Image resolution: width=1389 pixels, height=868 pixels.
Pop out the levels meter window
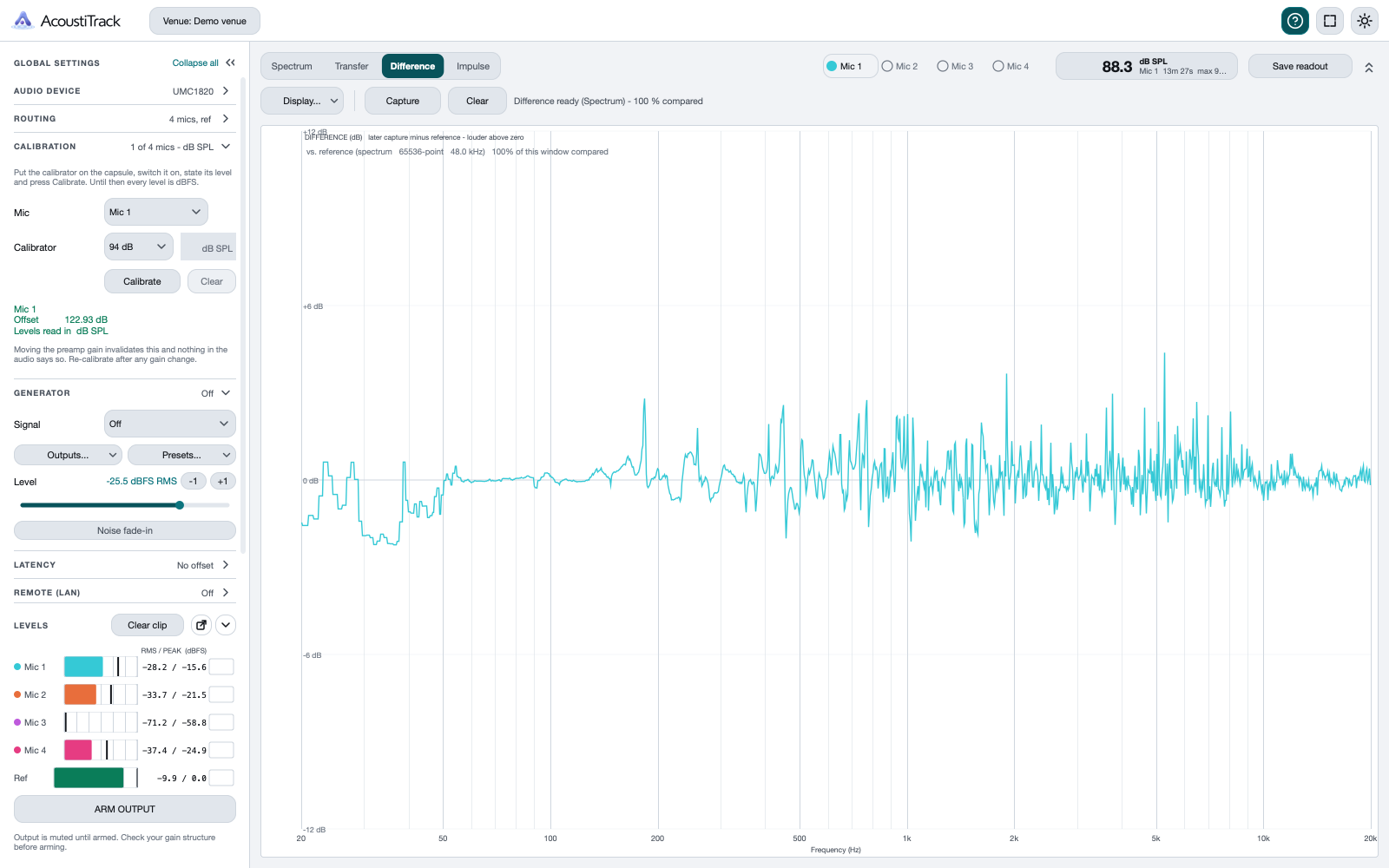click(201, 625)
